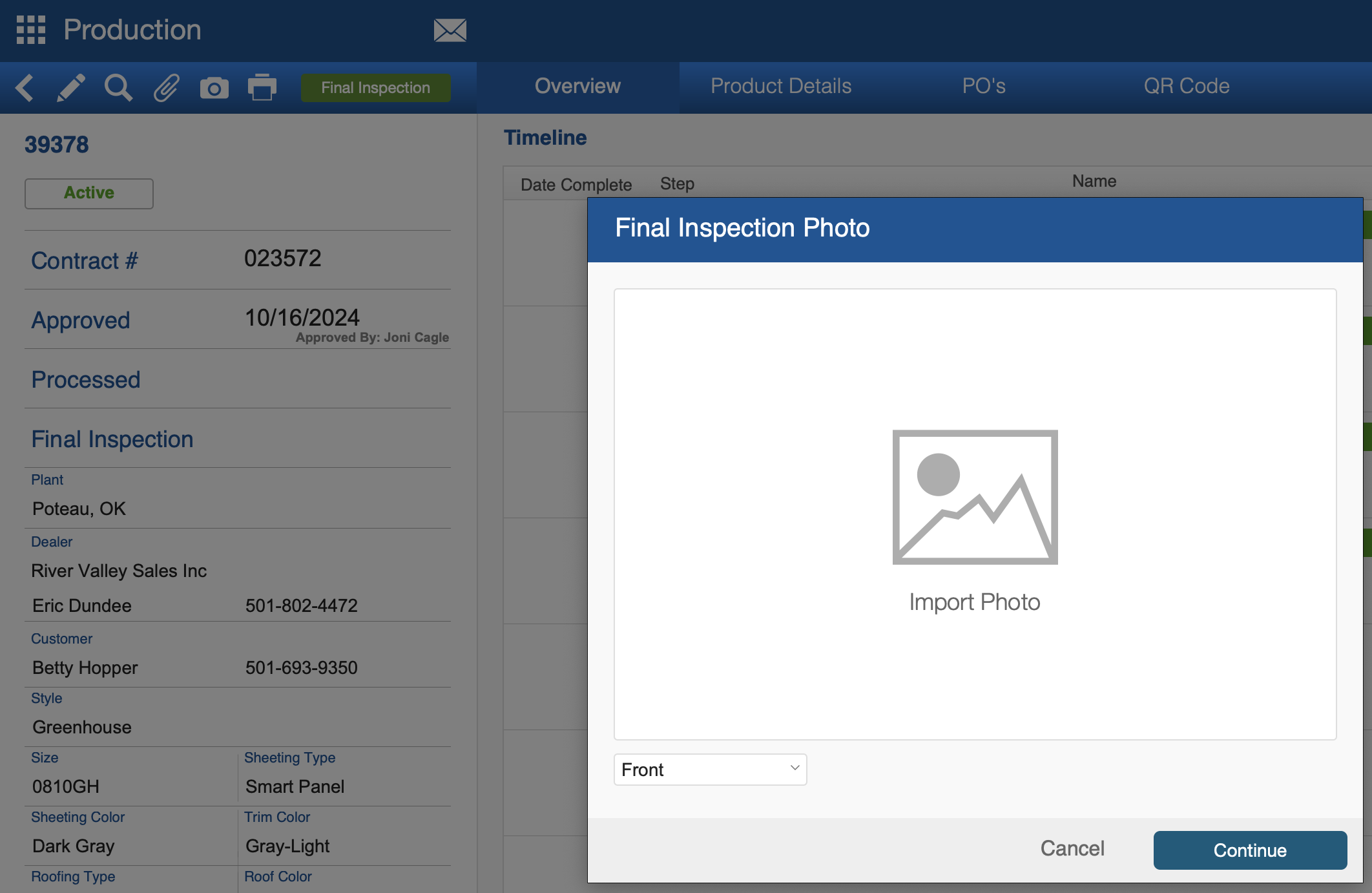Switch to the PO's tab
1372x893 pixels.
tap(983, 86)
